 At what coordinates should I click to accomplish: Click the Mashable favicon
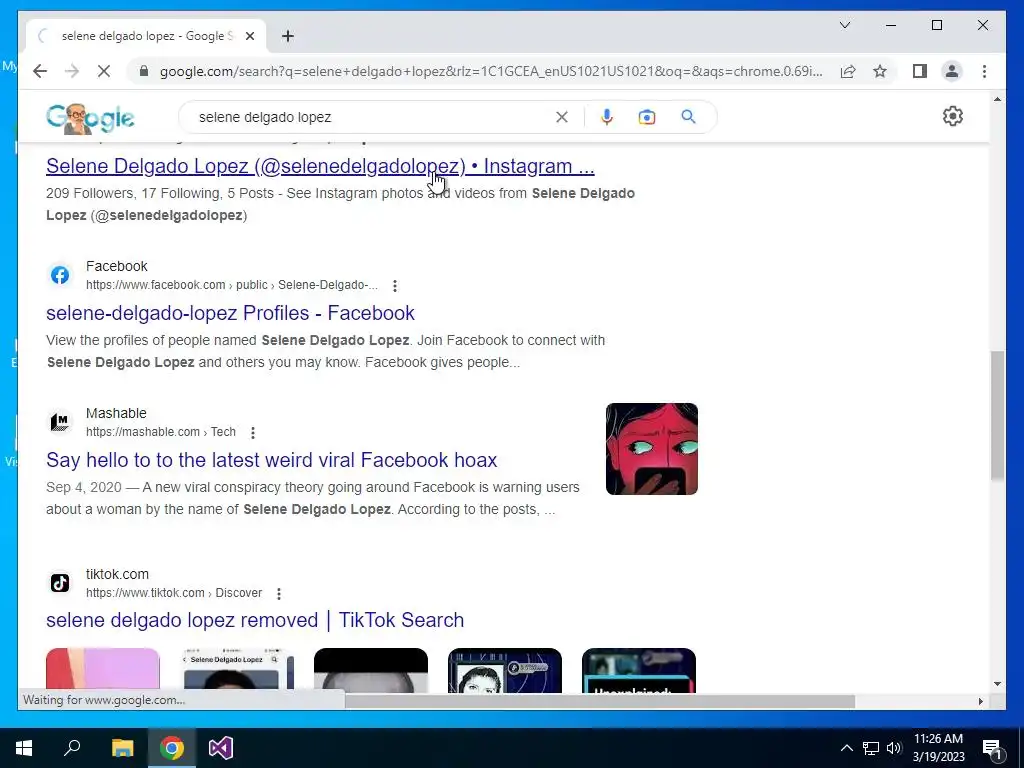59,422
